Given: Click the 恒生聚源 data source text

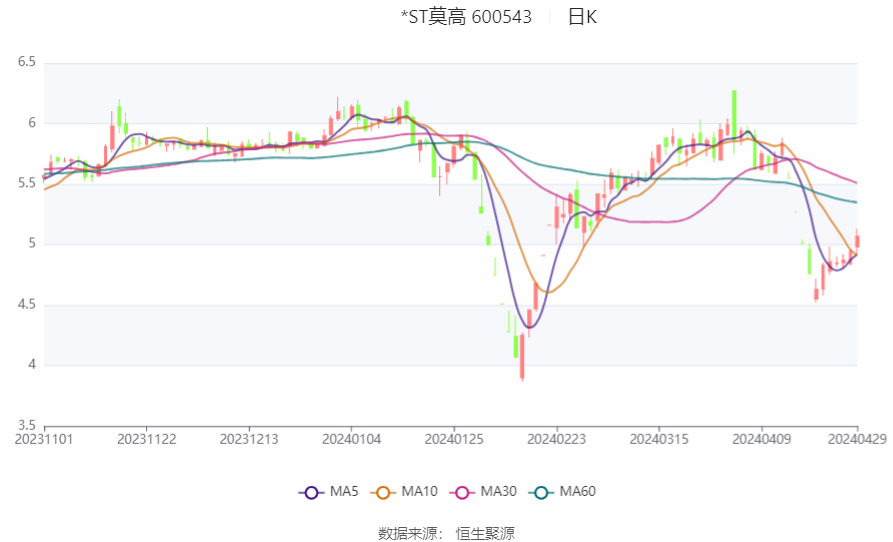Looking at the screenshot, I should coord(485,533).
